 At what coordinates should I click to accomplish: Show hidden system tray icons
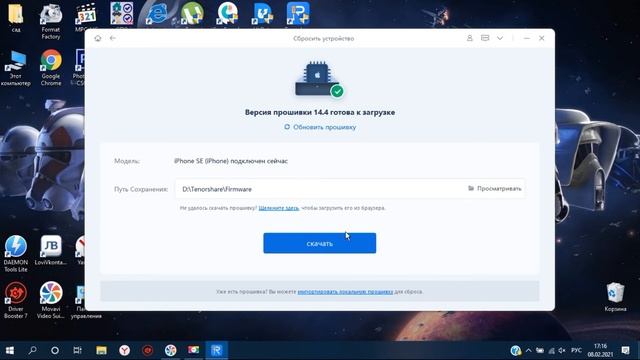click(x=529, y=350)
